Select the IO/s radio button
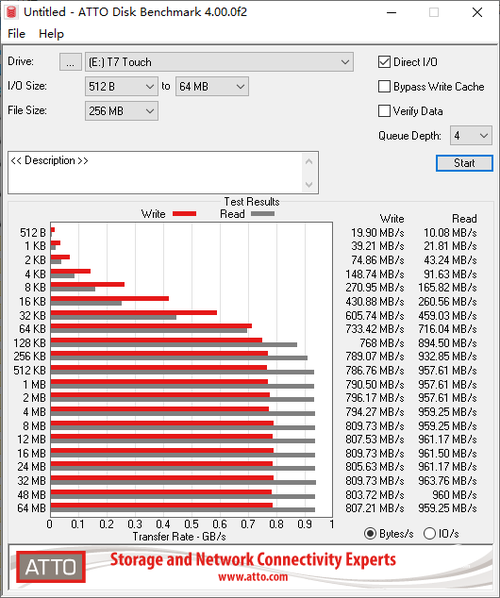This screenshot has width=500, height=598. click(429, 534)
